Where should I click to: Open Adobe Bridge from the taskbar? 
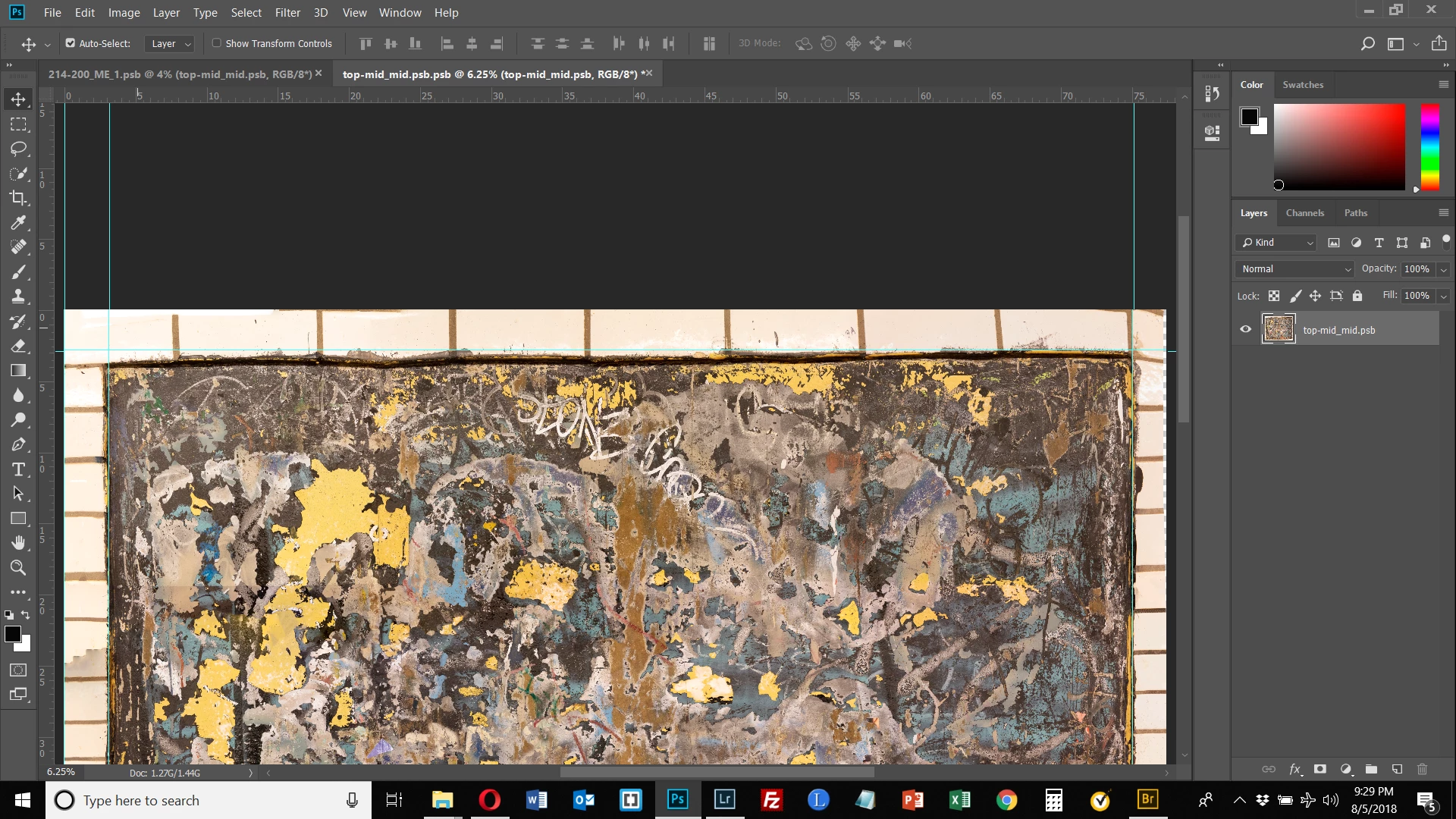coord(1147,800)
